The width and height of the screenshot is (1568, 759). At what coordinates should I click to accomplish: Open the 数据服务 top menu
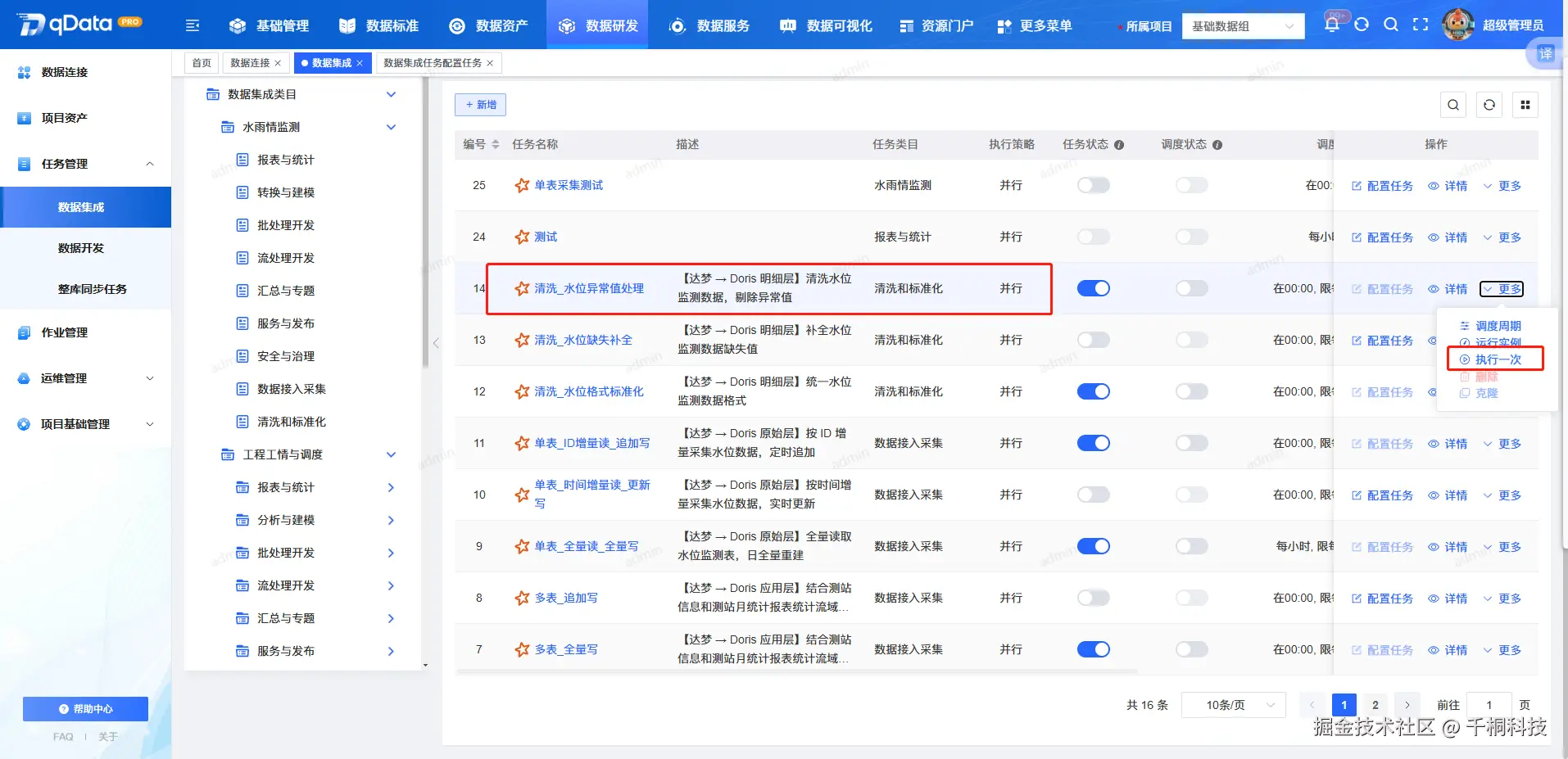(x=709, y=26)
